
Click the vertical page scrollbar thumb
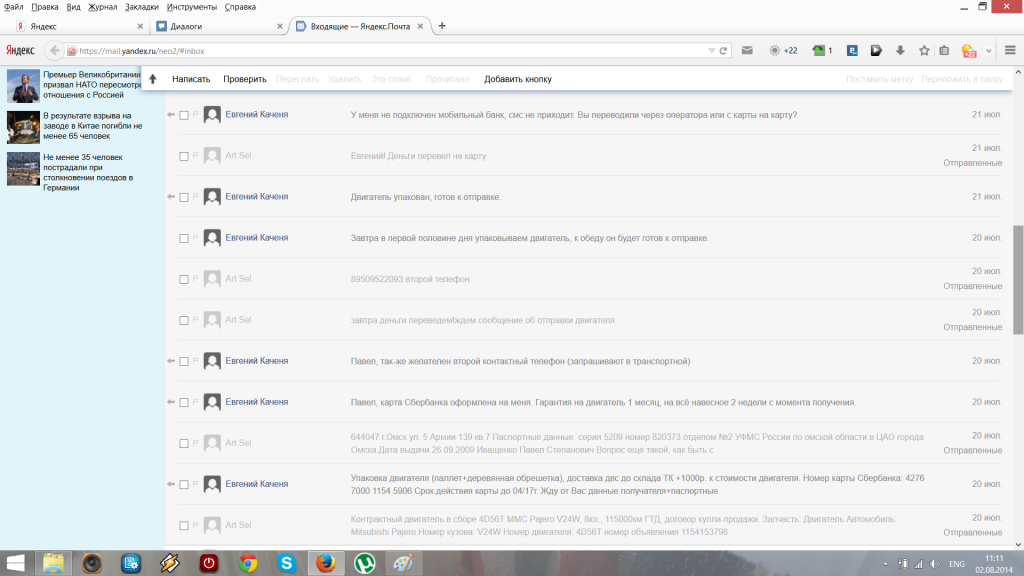(x=1018, y=280)
